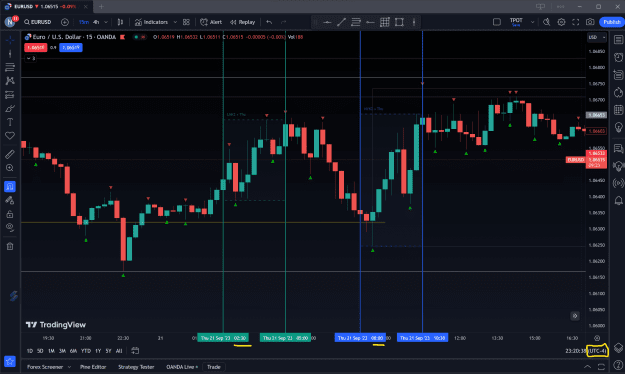Image resolution: width=625 pixels, height=374 pixels.
Task: Toggle lock all drawing tools
Action: 10,214
